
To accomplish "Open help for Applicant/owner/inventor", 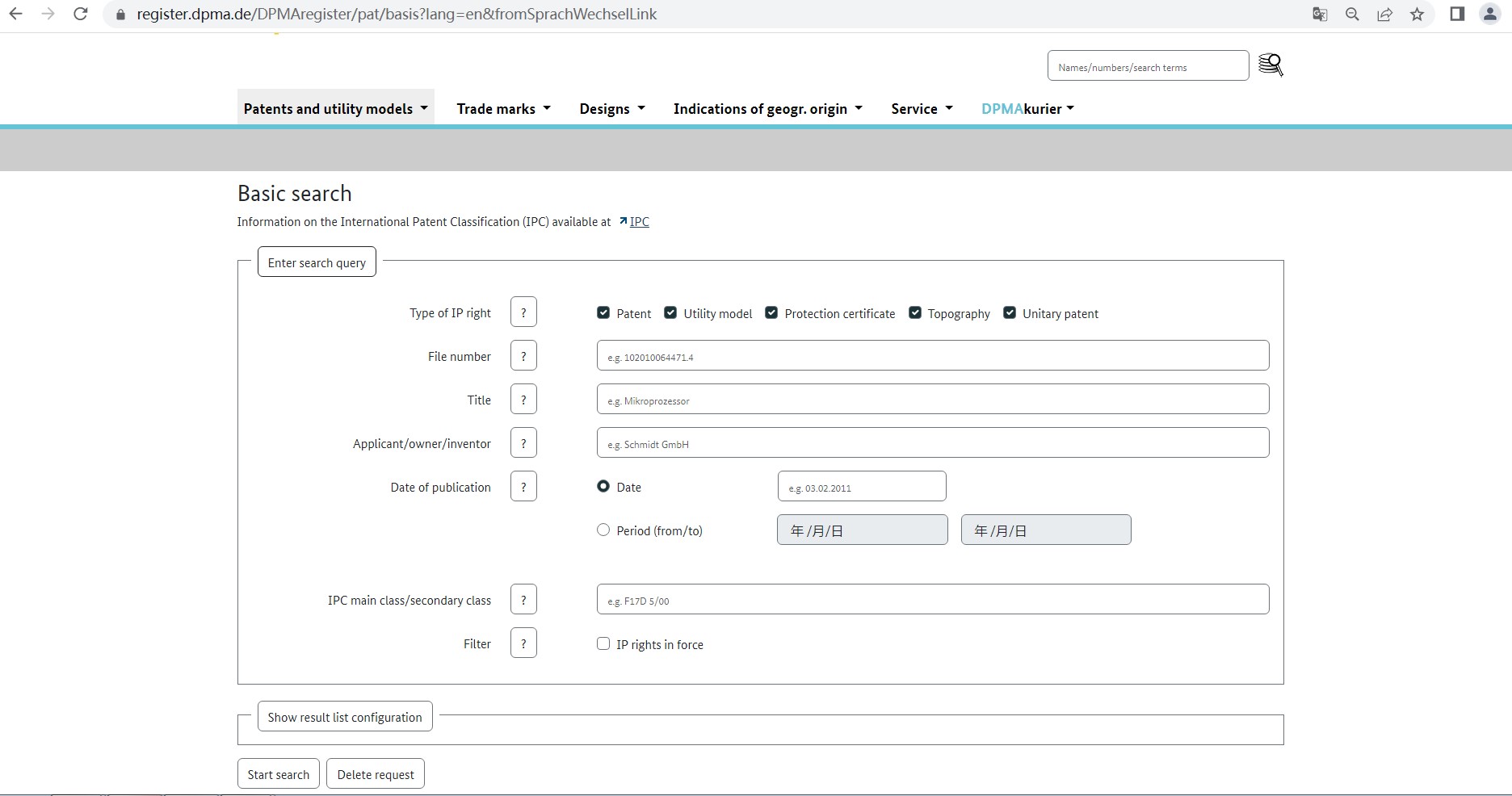I will click(x=523, y=443).
